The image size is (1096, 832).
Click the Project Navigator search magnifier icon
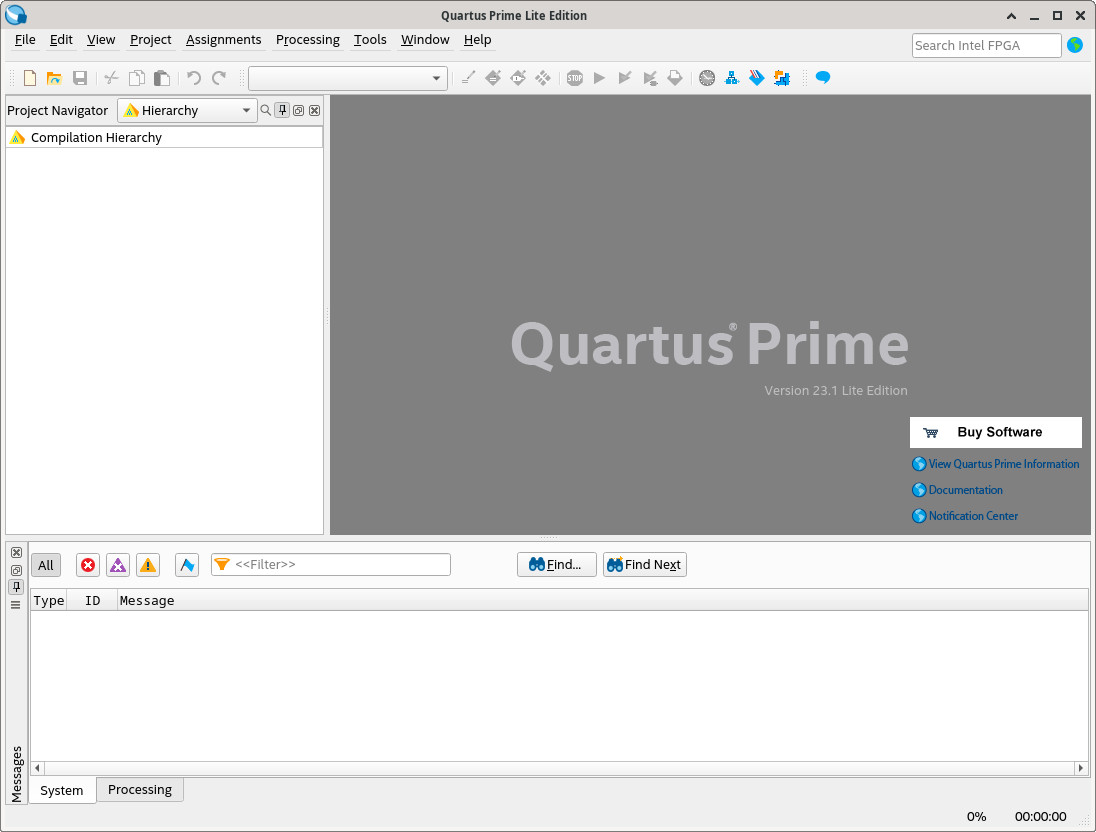266,110
